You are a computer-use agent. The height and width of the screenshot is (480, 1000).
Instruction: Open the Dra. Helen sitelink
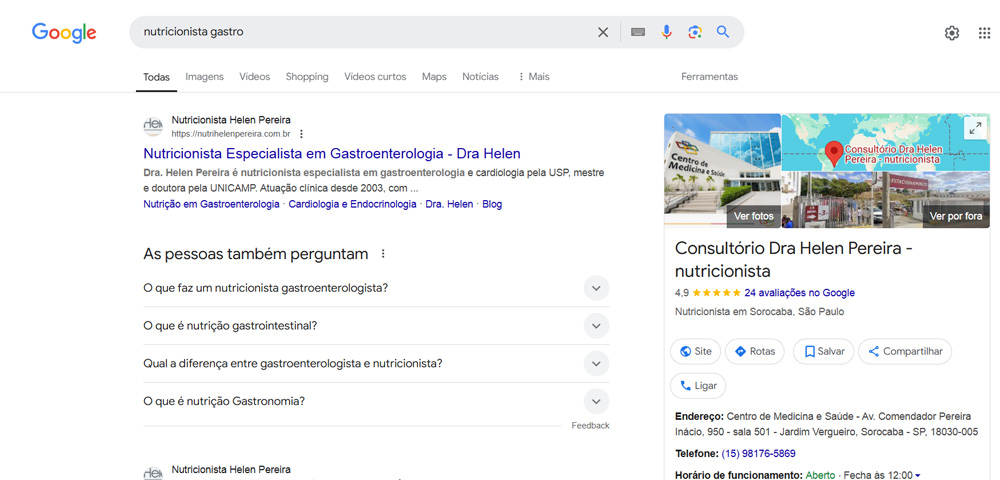pyautogui.click(x=449, y=205)
